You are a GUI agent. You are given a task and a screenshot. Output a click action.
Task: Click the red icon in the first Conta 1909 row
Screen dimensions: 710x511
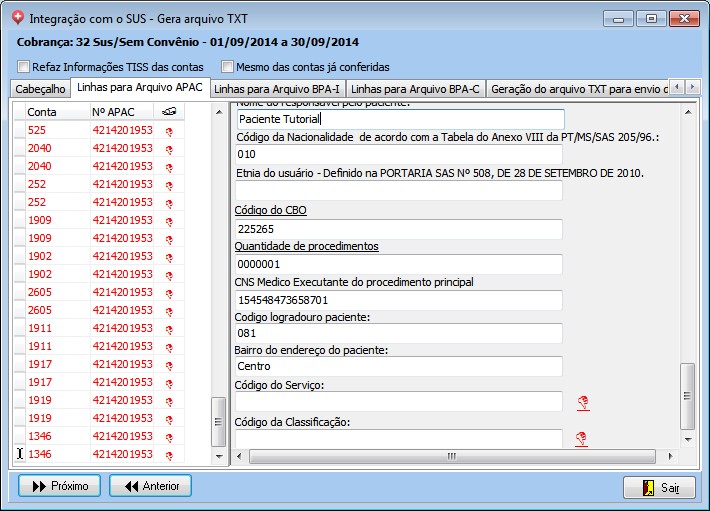[169, 221]
